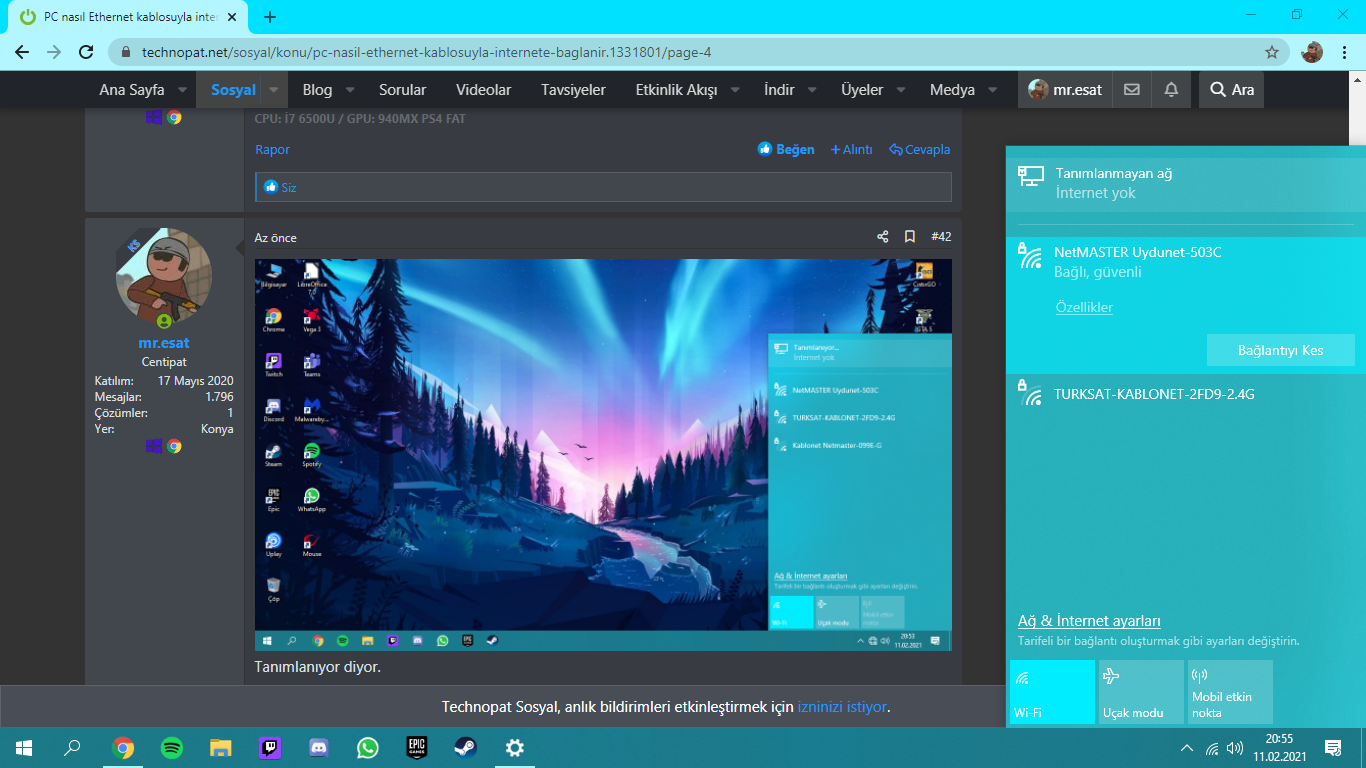Screen dimensions: 1366x768
Task: Open File Explorer from the taskbar
Action: click(x=221, y=747)
